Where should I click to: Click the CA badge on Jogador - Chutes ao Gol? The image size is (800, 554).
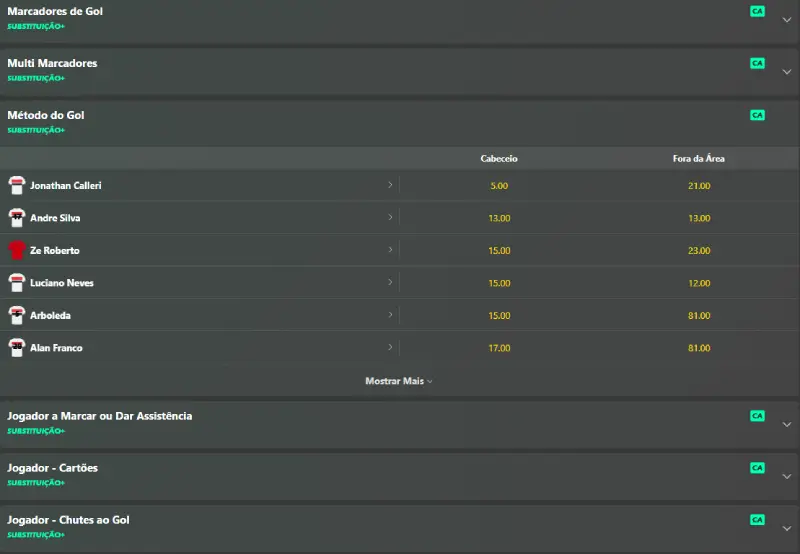point(757,520)
